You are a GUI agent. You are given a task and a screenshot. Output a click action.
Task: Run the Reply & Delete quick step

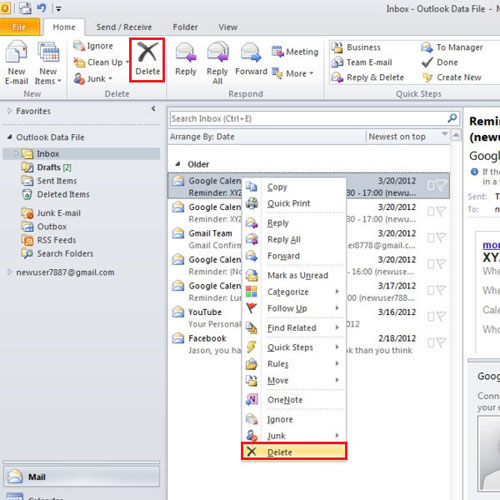click(x=367, y=77)
